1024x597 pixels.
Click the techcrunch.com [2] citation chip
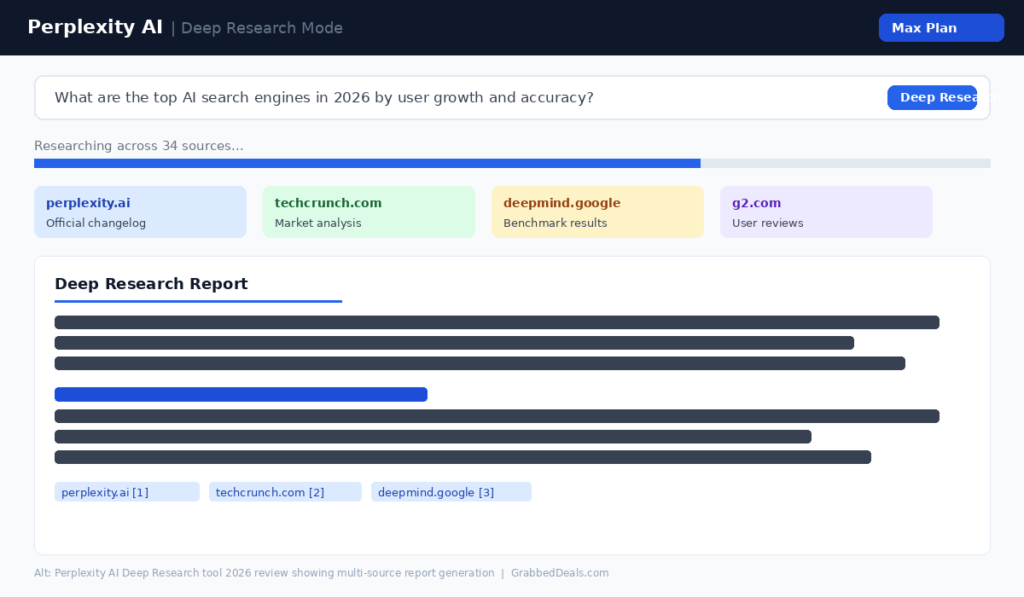(285, 492)
